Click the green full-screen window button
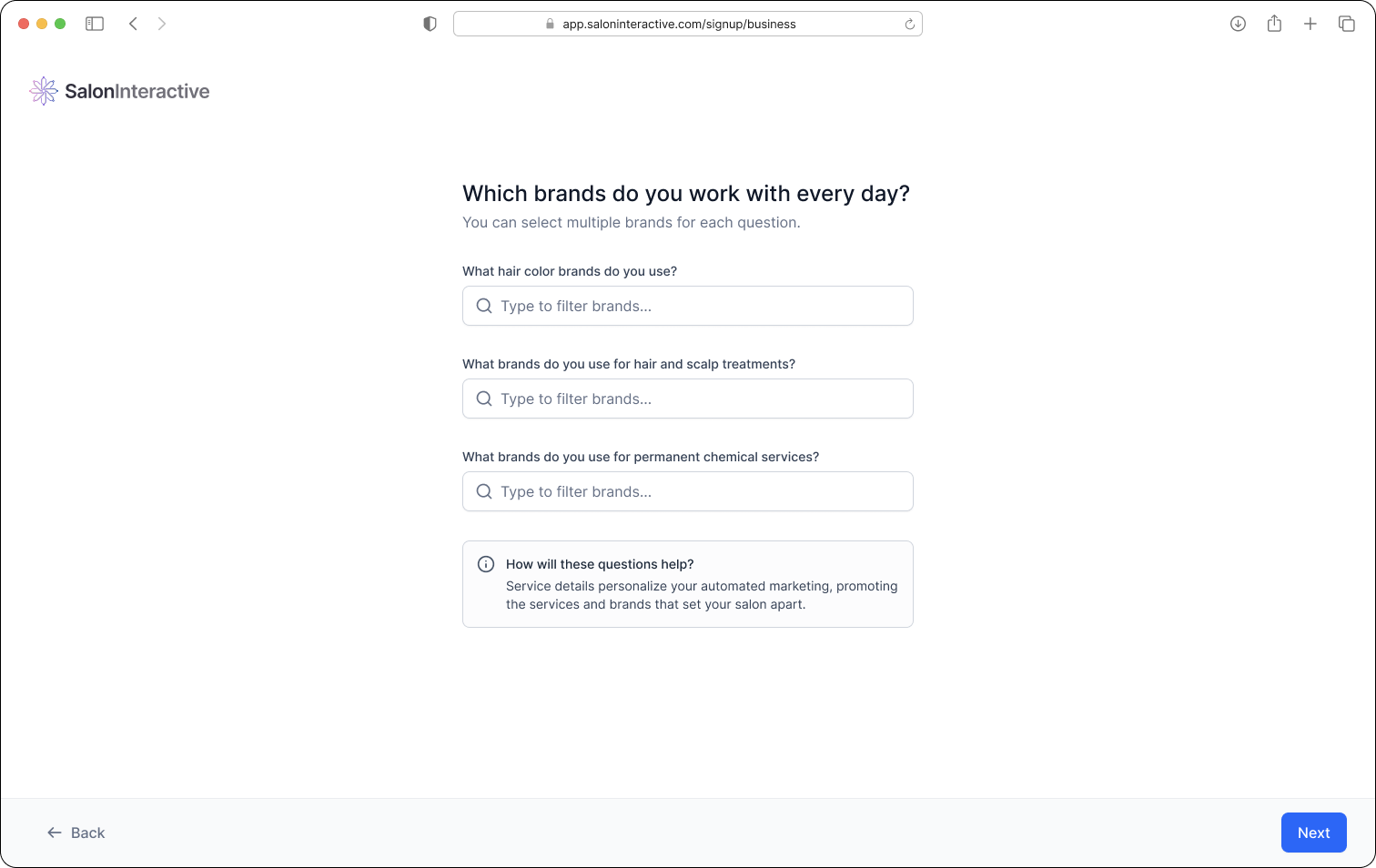Viewport: 1376px width, 868px height. coord(60,24)
